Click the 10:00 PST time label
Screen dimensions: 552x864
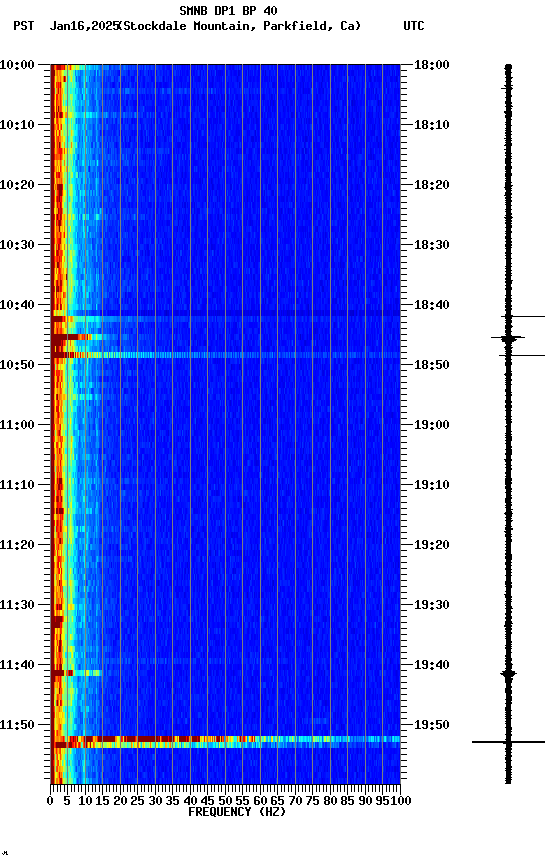(17, 65)
